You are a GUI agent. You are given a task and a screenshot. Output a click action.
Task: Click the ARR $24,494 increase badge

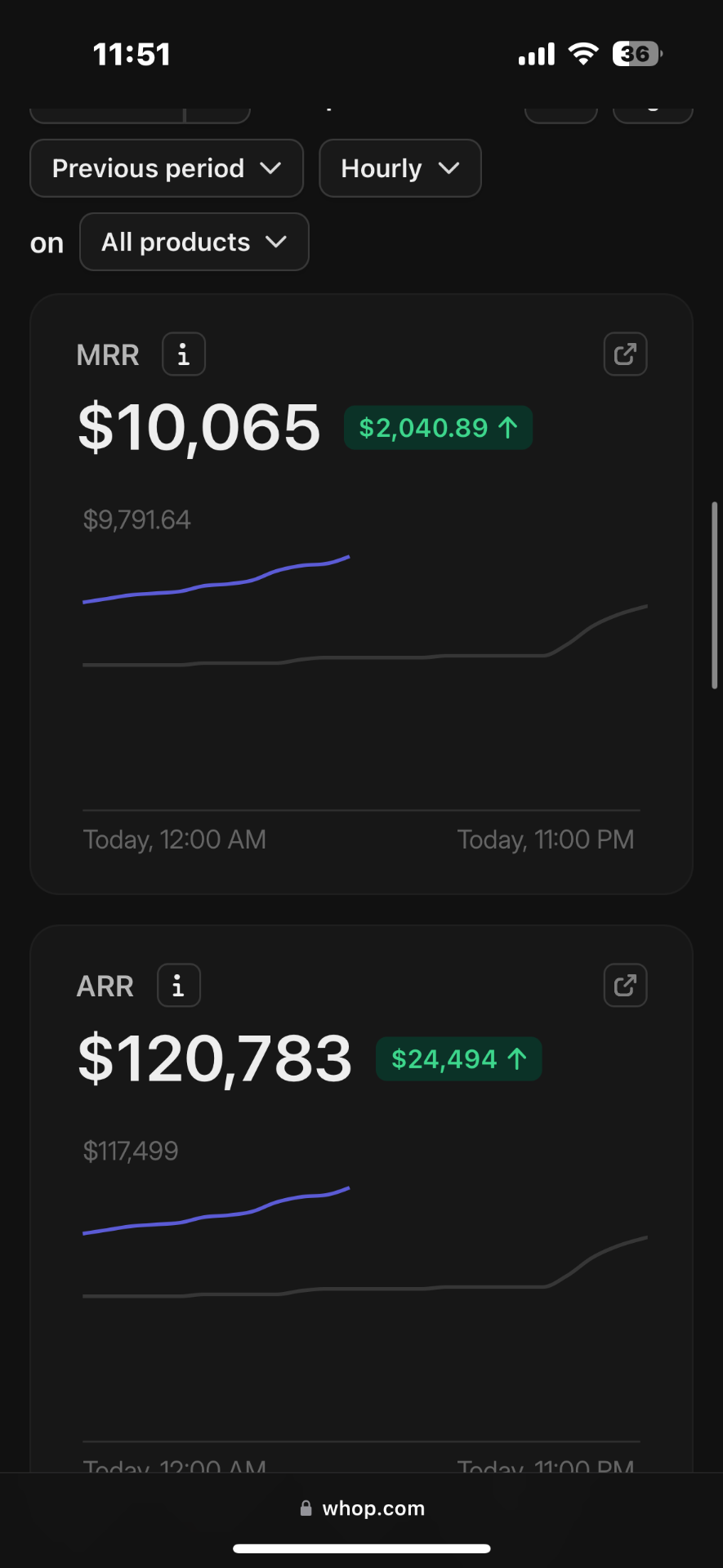tap(458, 1059)
